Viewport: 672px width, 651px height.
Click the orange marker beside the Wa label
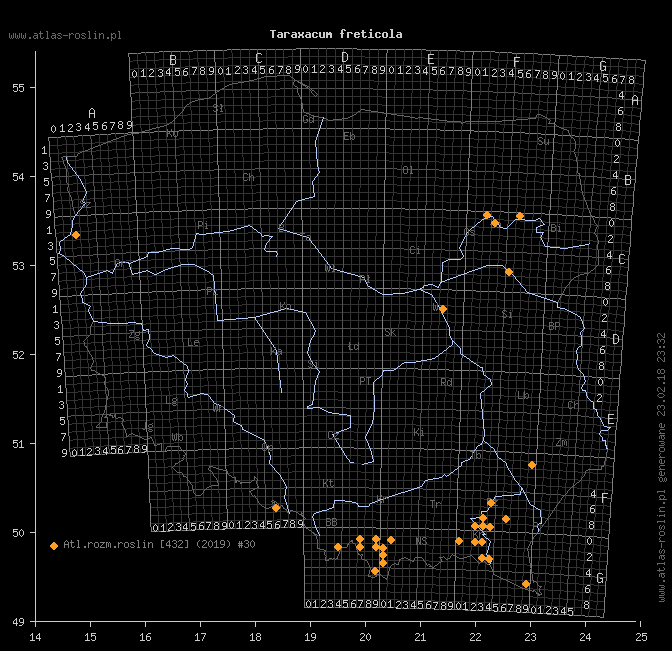tap(443, 309)
